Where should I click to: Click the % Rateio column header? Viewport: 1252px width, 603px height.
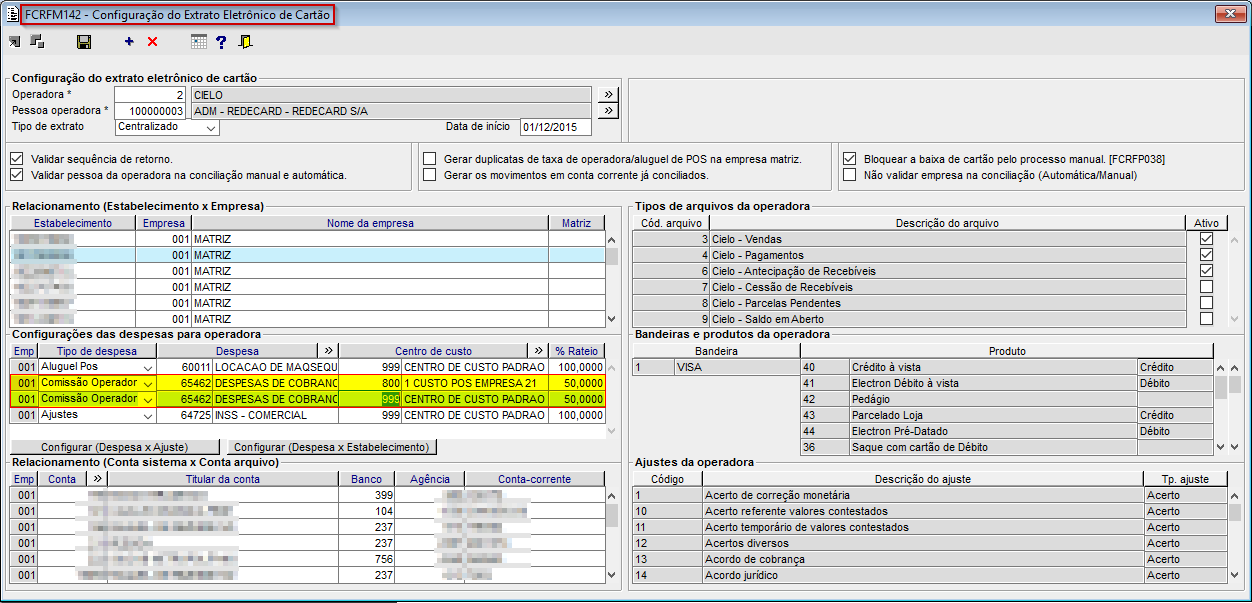[x=578, y=351]
